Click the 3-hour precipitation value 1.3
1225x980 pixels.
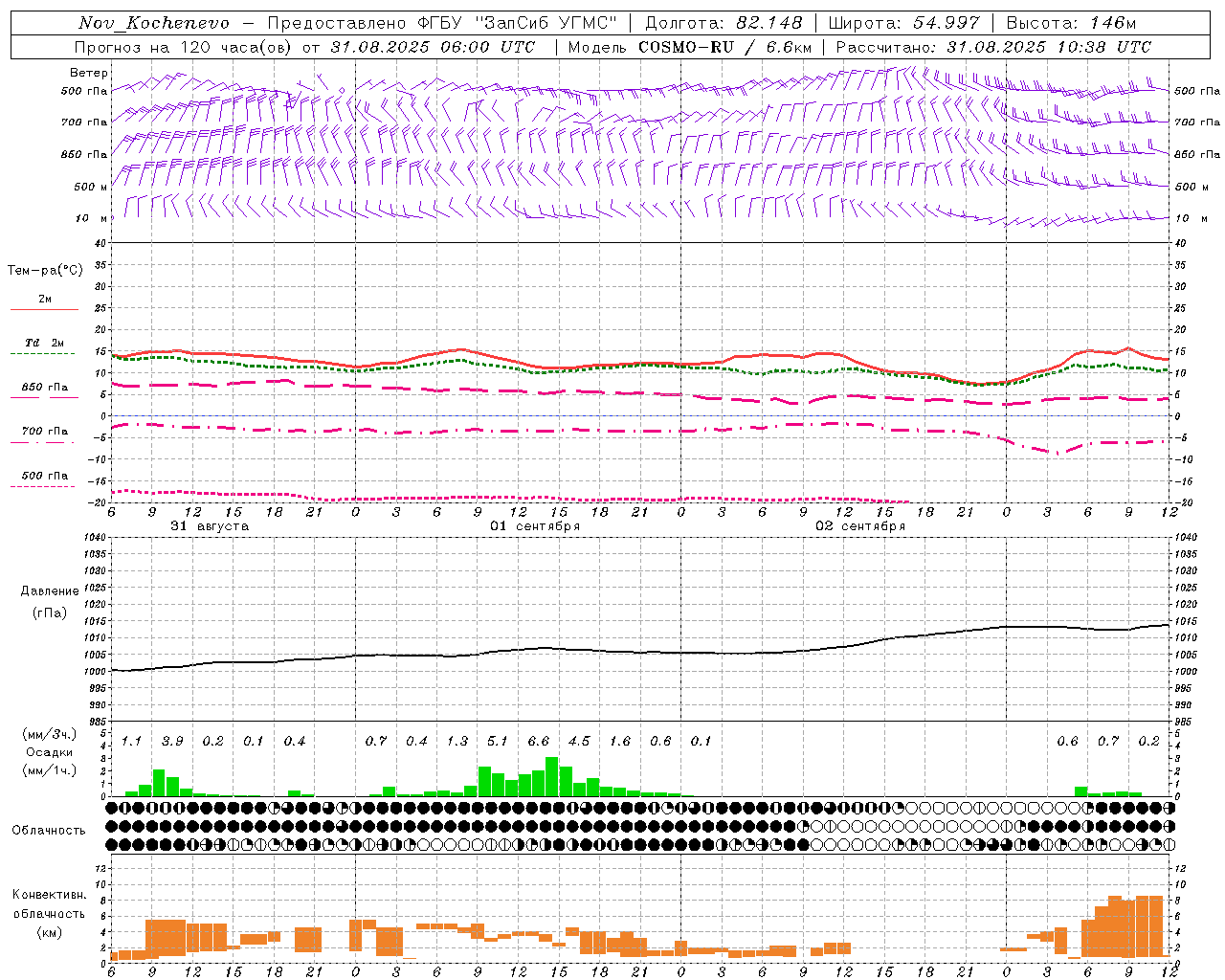point(457,742)
